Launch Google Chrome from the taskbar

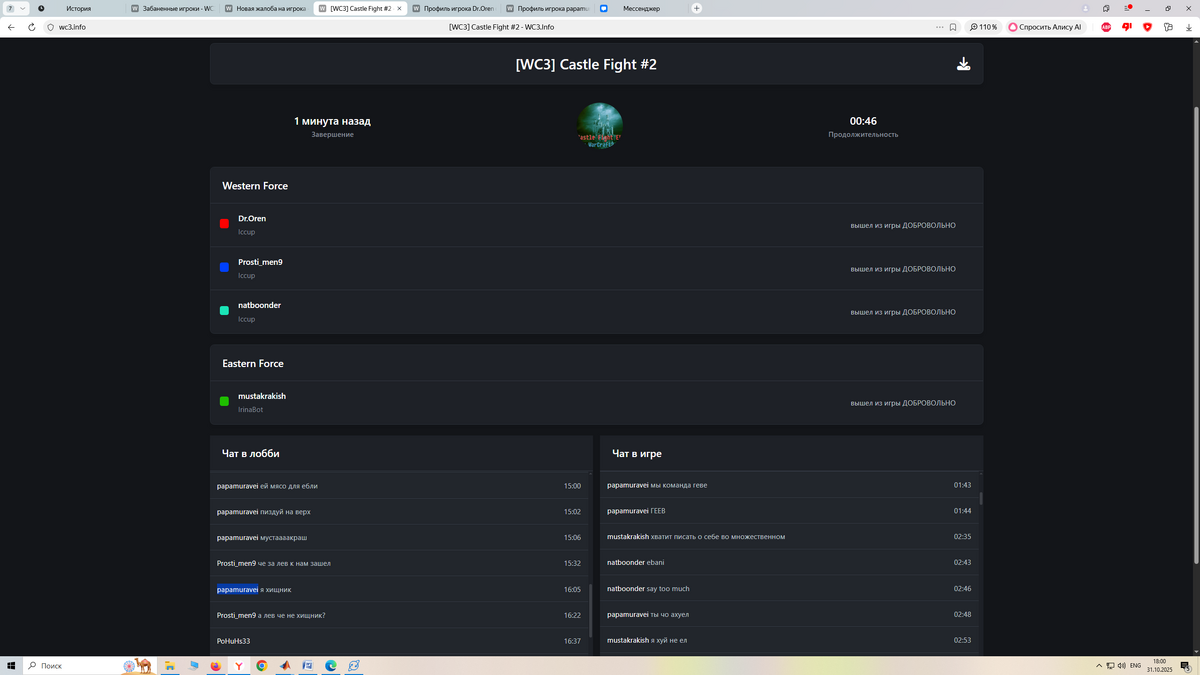pyautogui.click(x=261, y=666)
